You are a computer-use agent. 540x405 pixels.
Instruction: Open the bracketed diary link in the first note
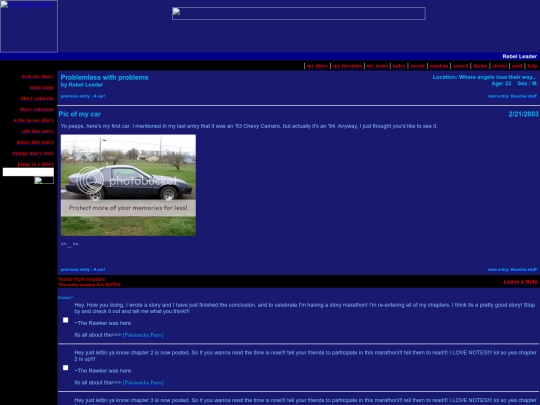(143, 335)
